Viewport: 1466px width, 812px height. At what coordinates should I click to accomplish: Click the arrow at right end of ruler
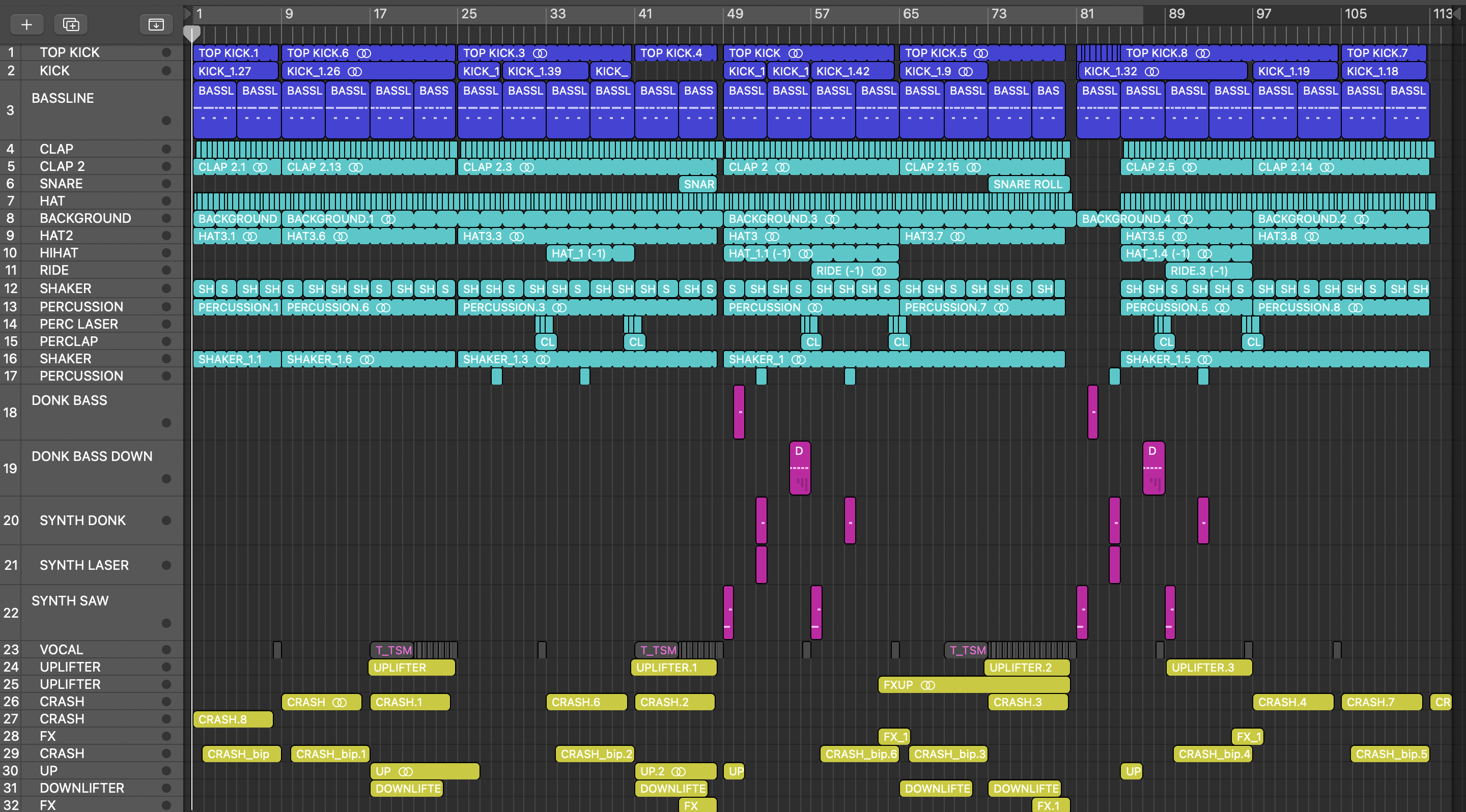1458,14
